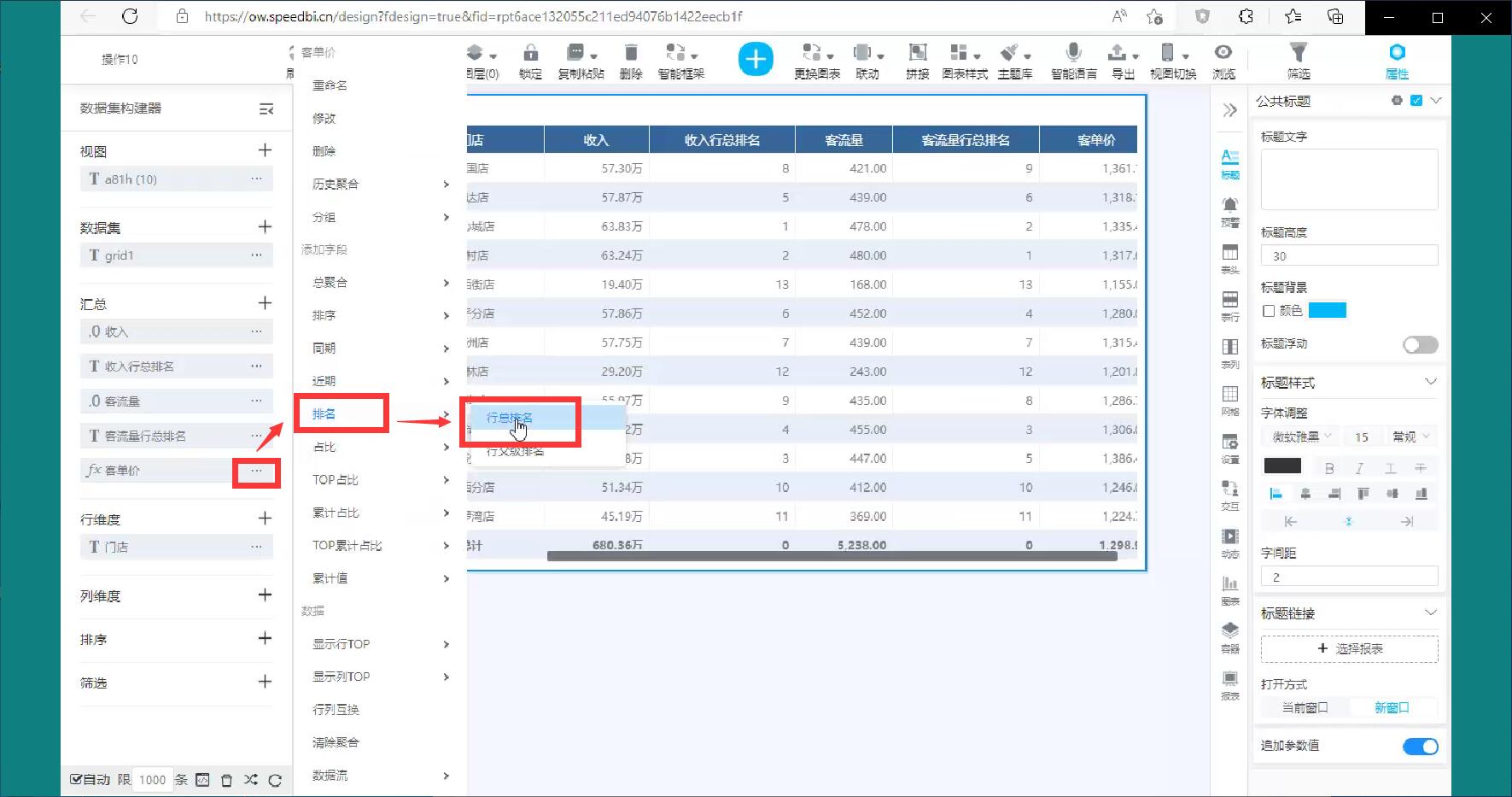Click the 删除 trash icon in toolbar
Image resolution: width=1512 pixels, height=797 pixels.
pyautogui.click(x=630, y=53)
